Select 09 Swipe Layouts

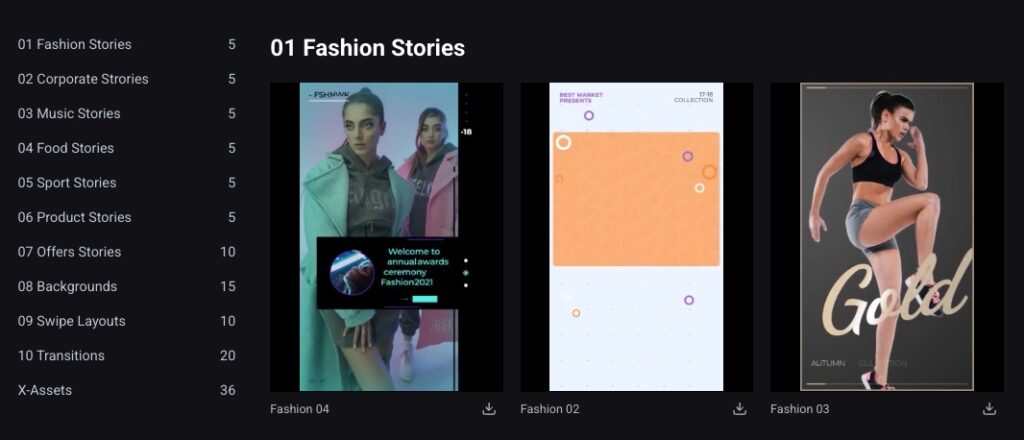[72, 321]
